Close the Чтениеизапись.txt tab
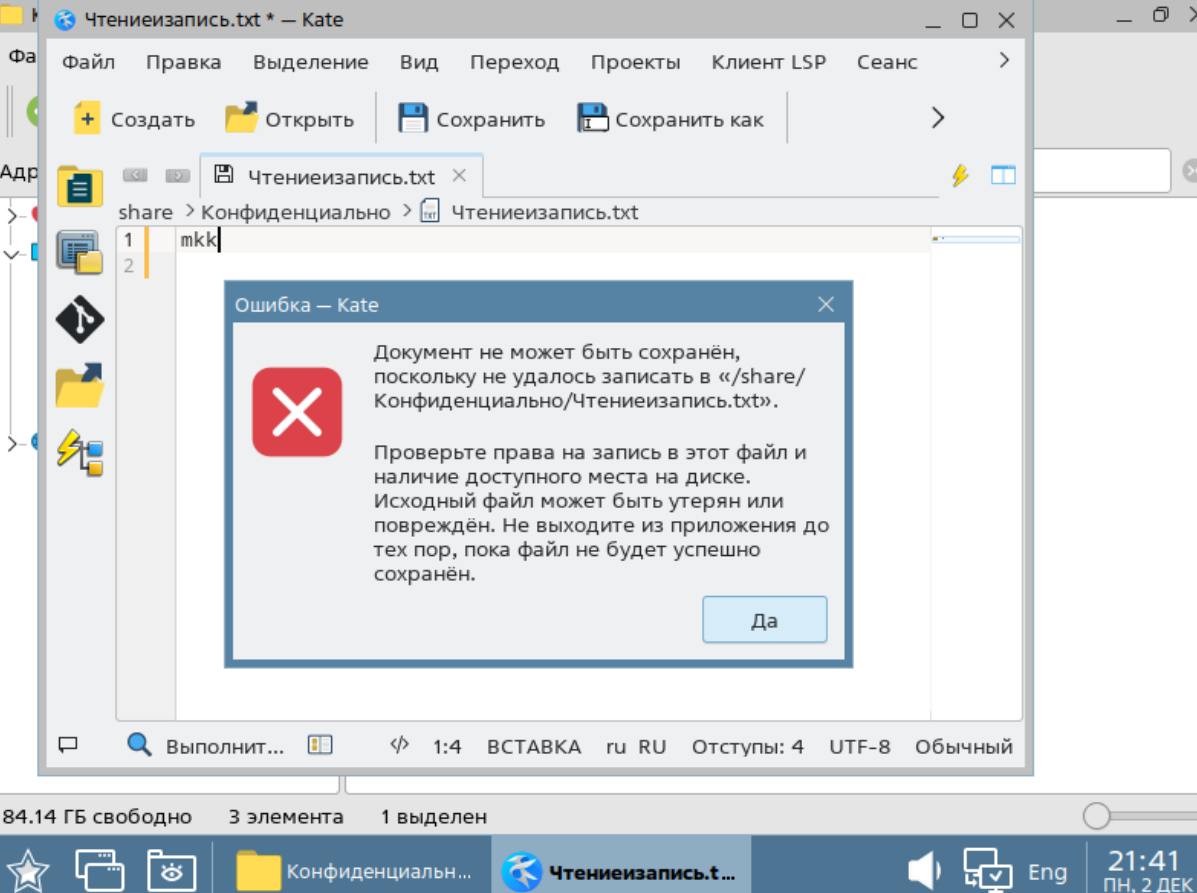The image size is (1197, 893). tap(459, 176)
